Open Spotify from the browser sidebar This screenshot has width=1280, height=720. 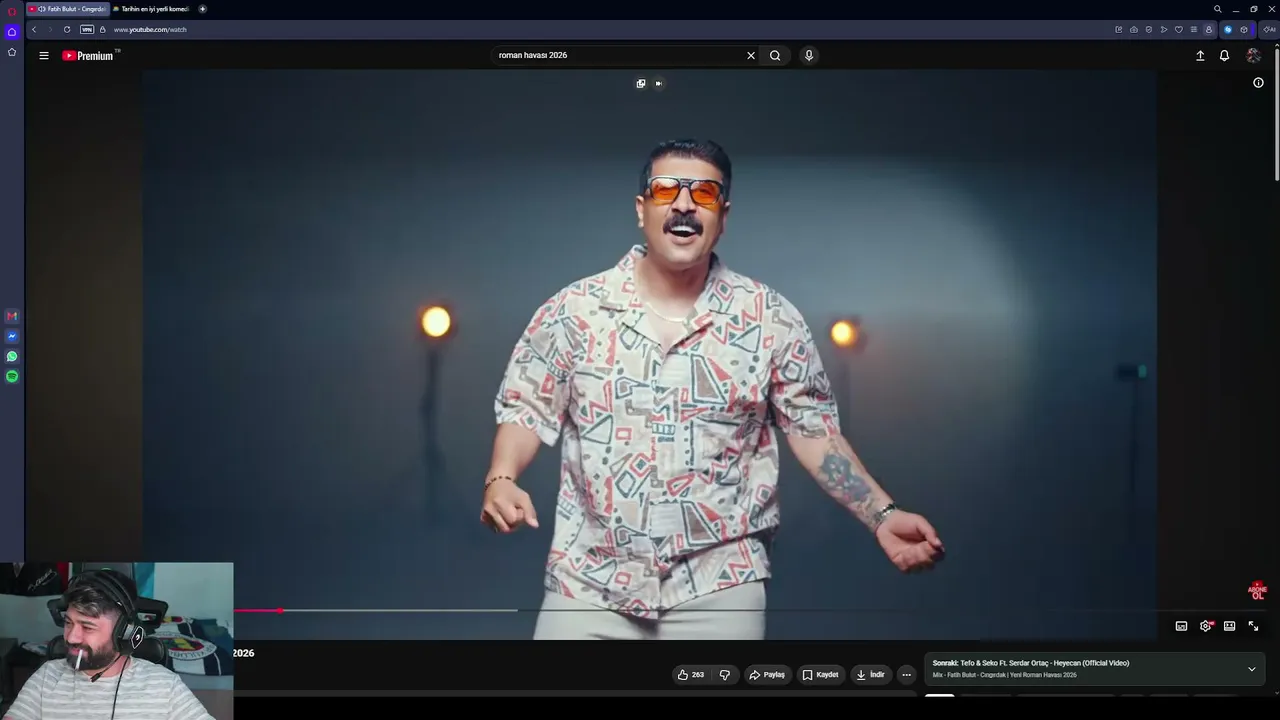click(12, 376)
